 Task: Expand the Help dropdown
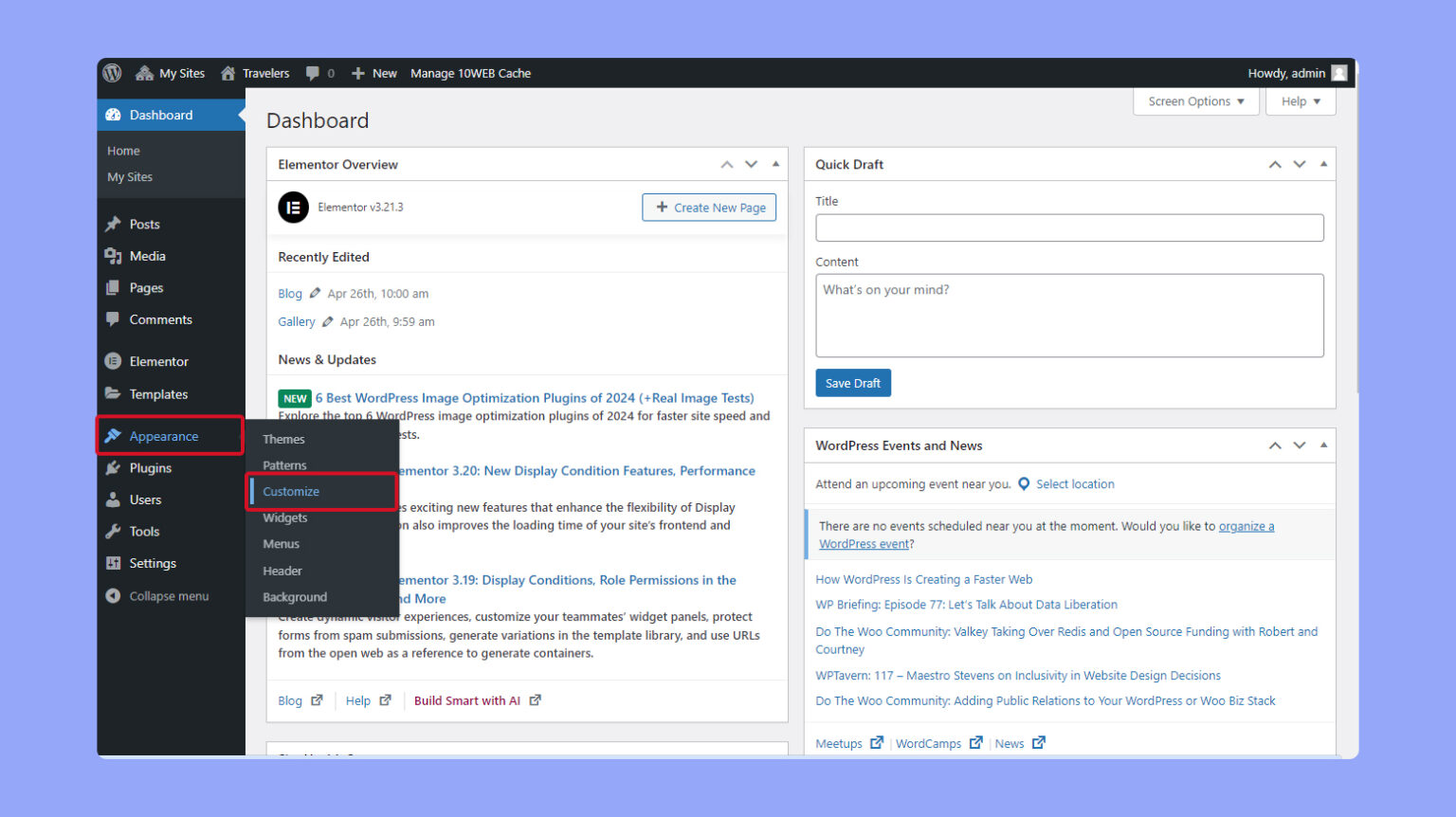(1300, 101)
